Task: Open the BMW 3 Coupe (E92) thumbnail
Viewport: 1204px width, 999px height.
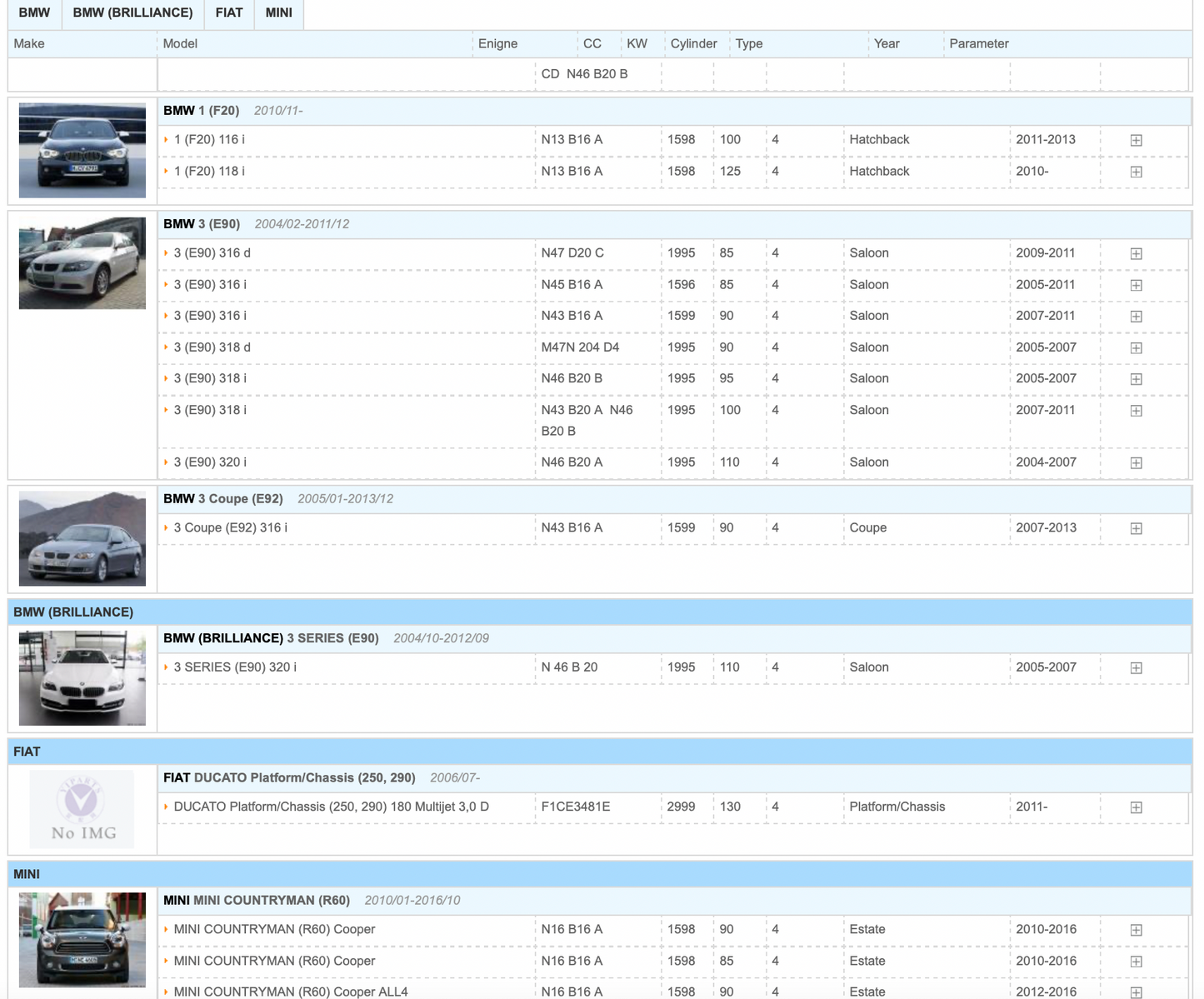Action: (82, 539)
